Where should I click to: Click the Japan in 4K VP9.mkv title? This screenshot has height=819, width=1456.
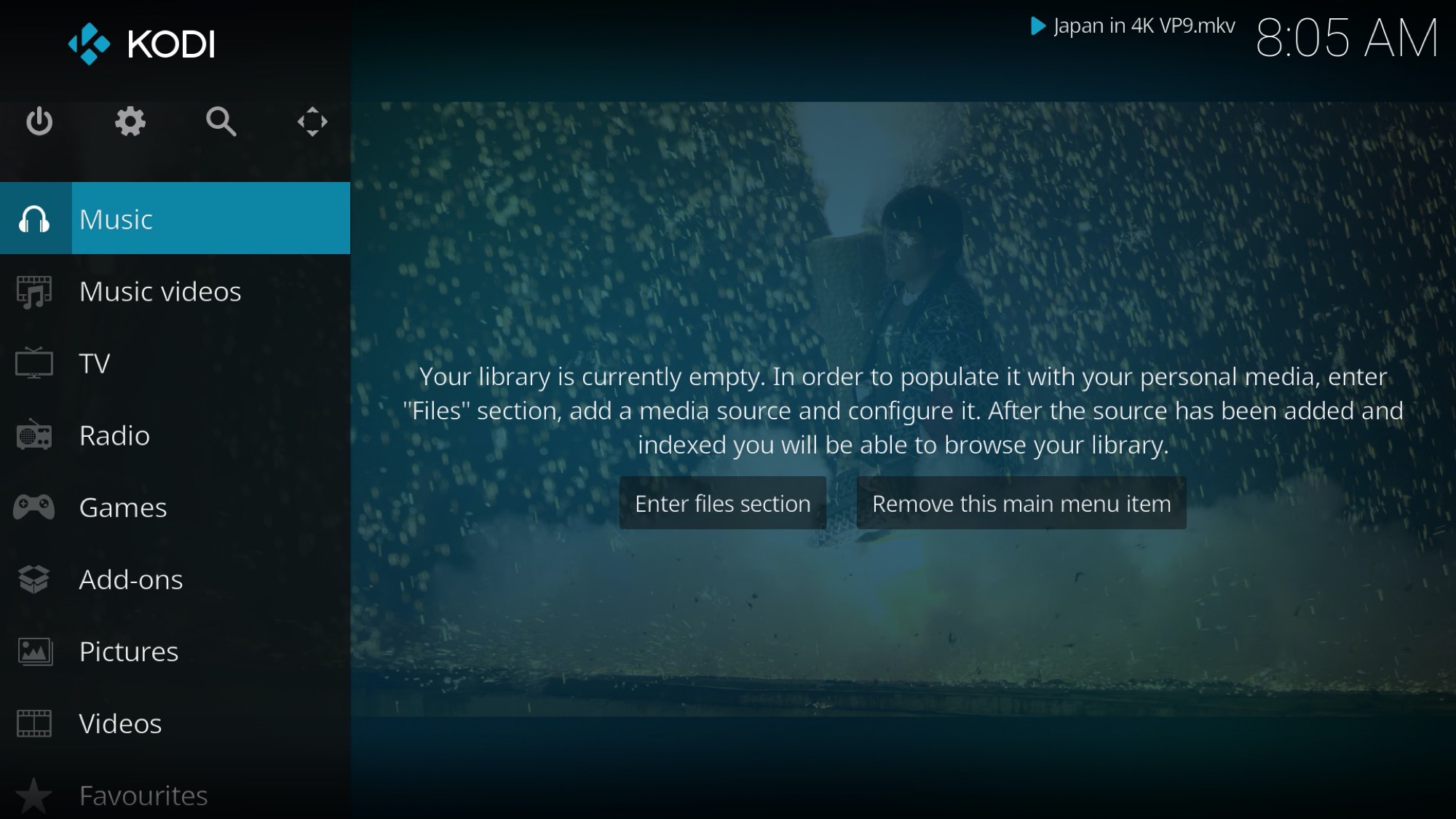1144,26
